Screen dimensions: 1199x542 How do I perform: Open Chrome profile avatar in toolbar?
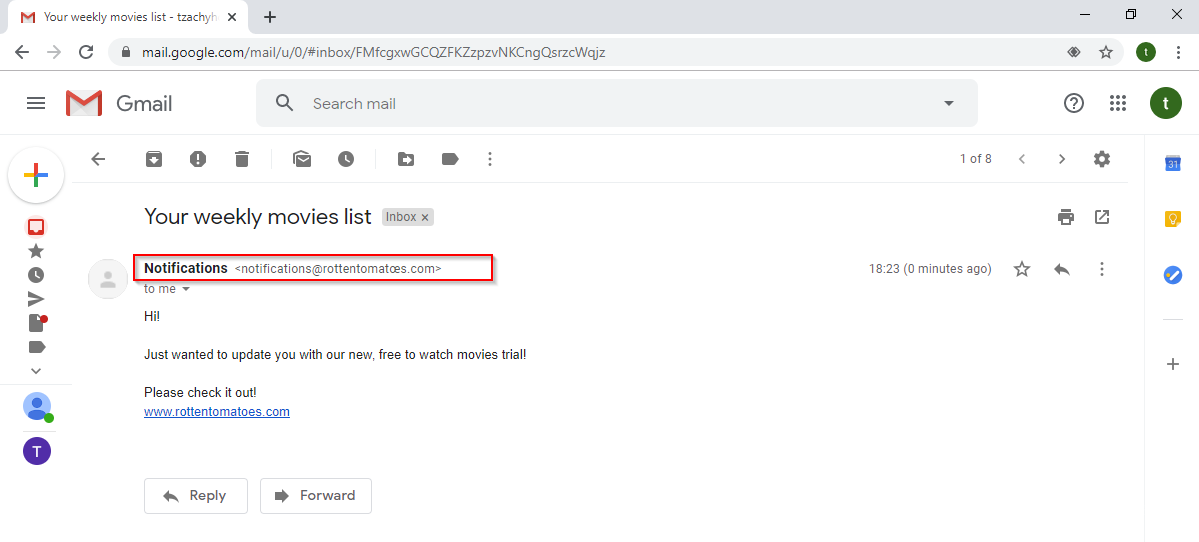[1145, 52]
